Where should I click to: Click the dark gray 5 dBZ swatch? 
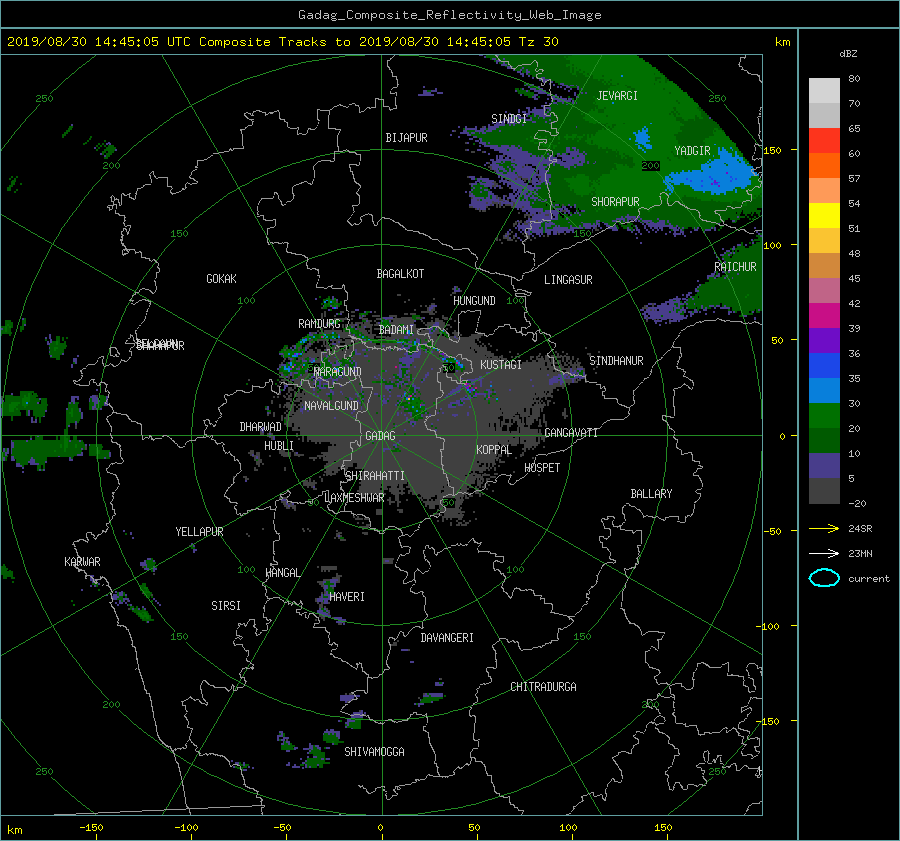[x=824, y=491]
